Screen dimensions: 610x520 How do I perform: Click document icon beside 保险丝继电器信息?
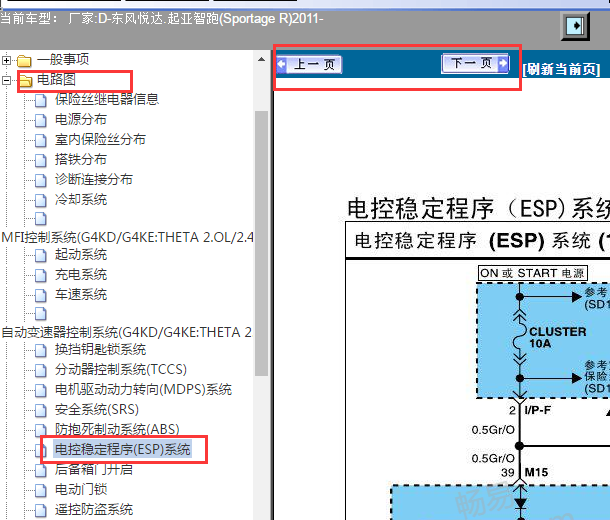pos(40,100)
